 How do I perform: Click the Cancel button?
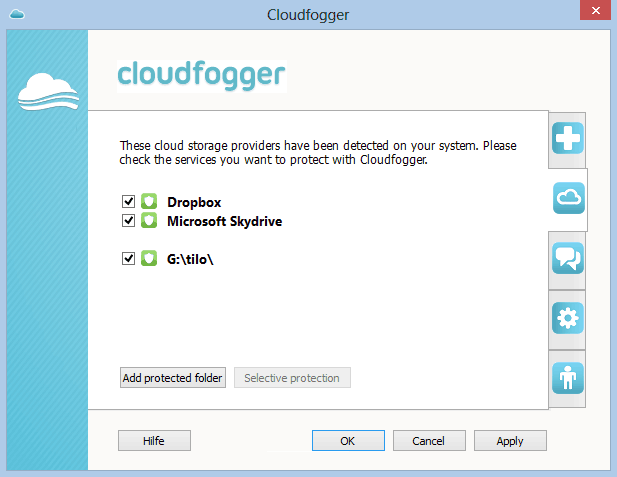coord(429,440)
